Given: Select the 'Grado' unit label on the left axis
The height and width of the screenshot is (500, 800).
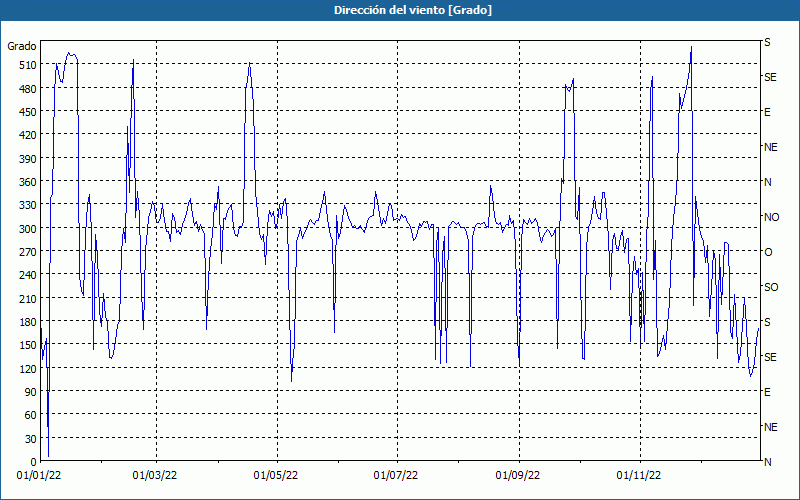Looking at the screenshot, I should (22, 46).
